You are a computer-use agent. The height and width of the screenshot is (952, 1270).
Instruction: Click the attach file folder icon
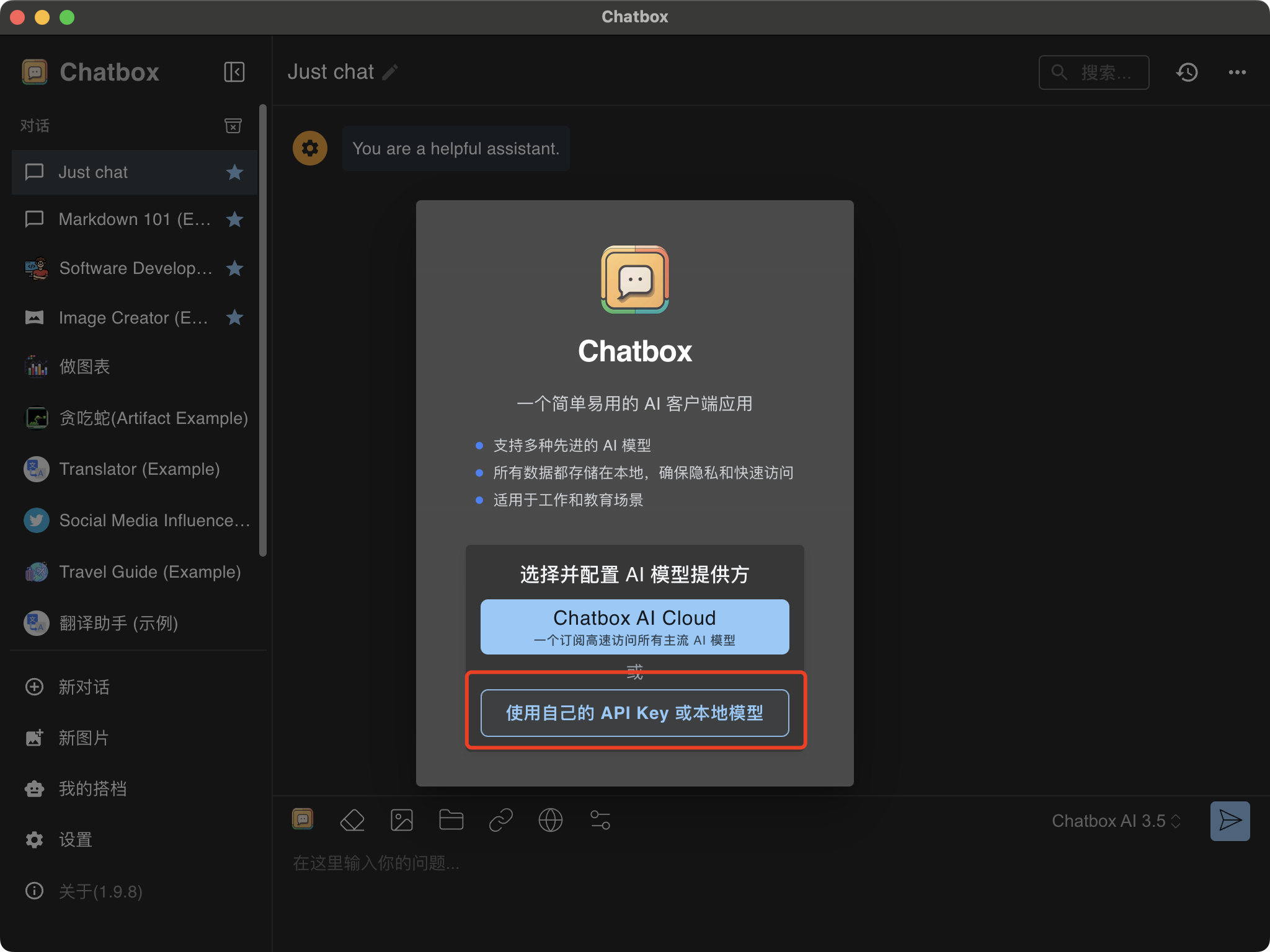tap(451, 820)
